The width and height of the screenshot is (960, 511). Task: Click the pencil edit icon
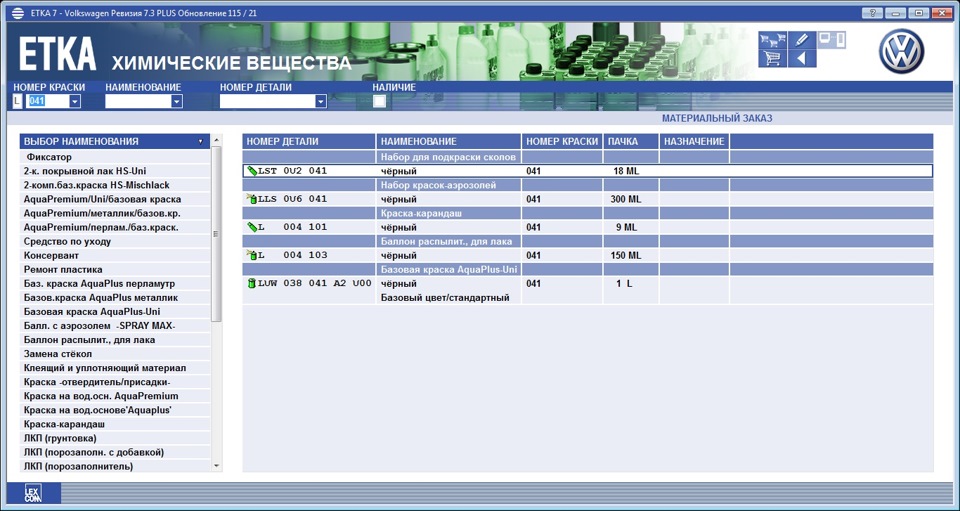pyautogui.click(x=801, y=40)
